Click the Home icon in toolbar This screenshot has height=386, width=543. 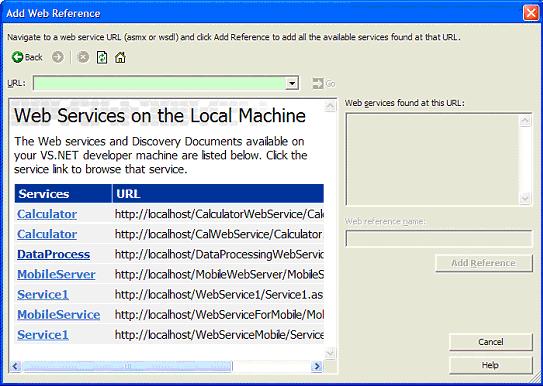[120, 57]
